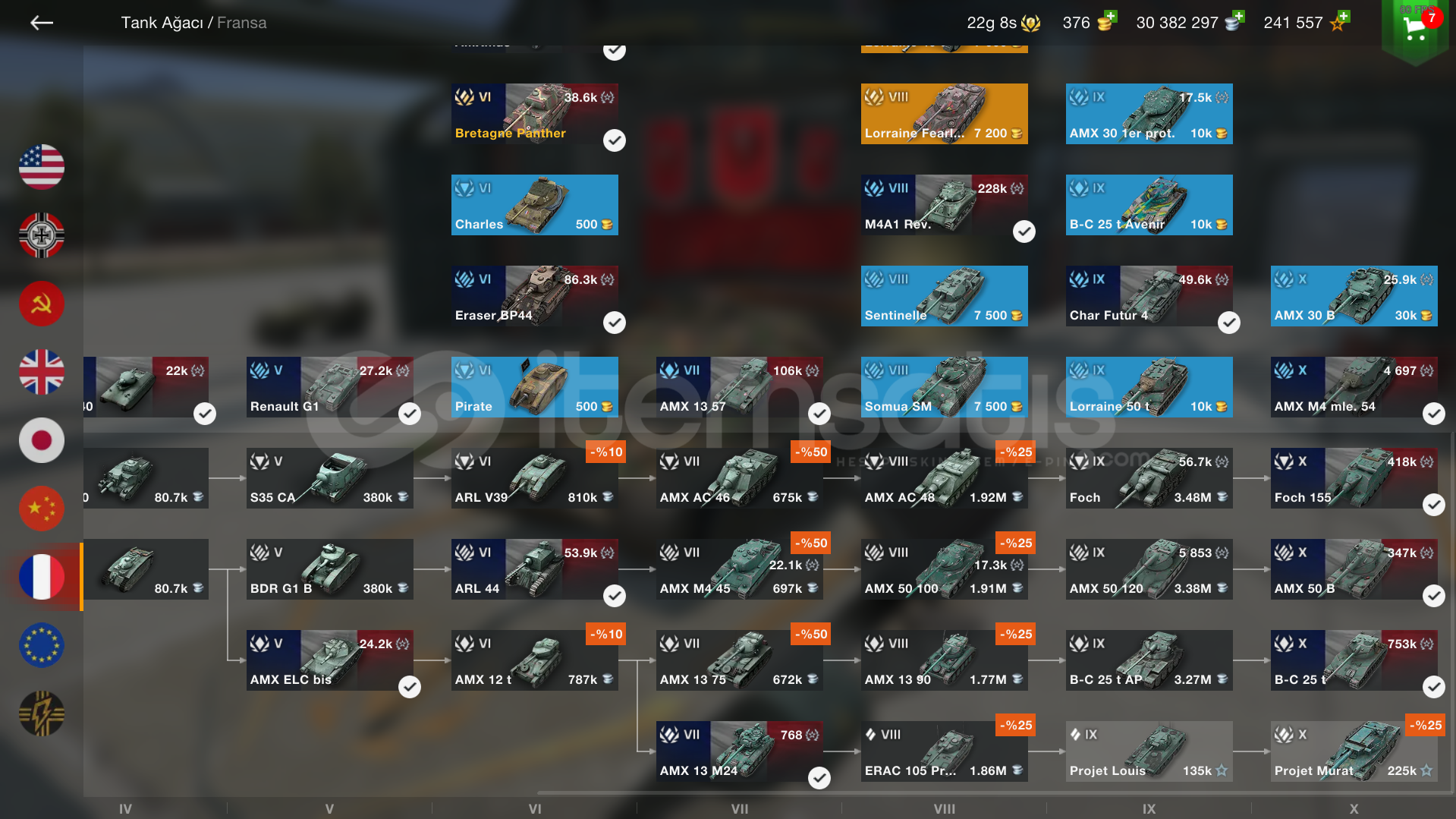Select the hybrid nation lightning icon
The width and height of the screenshot is (1456, 819).
tap(42, 713)
